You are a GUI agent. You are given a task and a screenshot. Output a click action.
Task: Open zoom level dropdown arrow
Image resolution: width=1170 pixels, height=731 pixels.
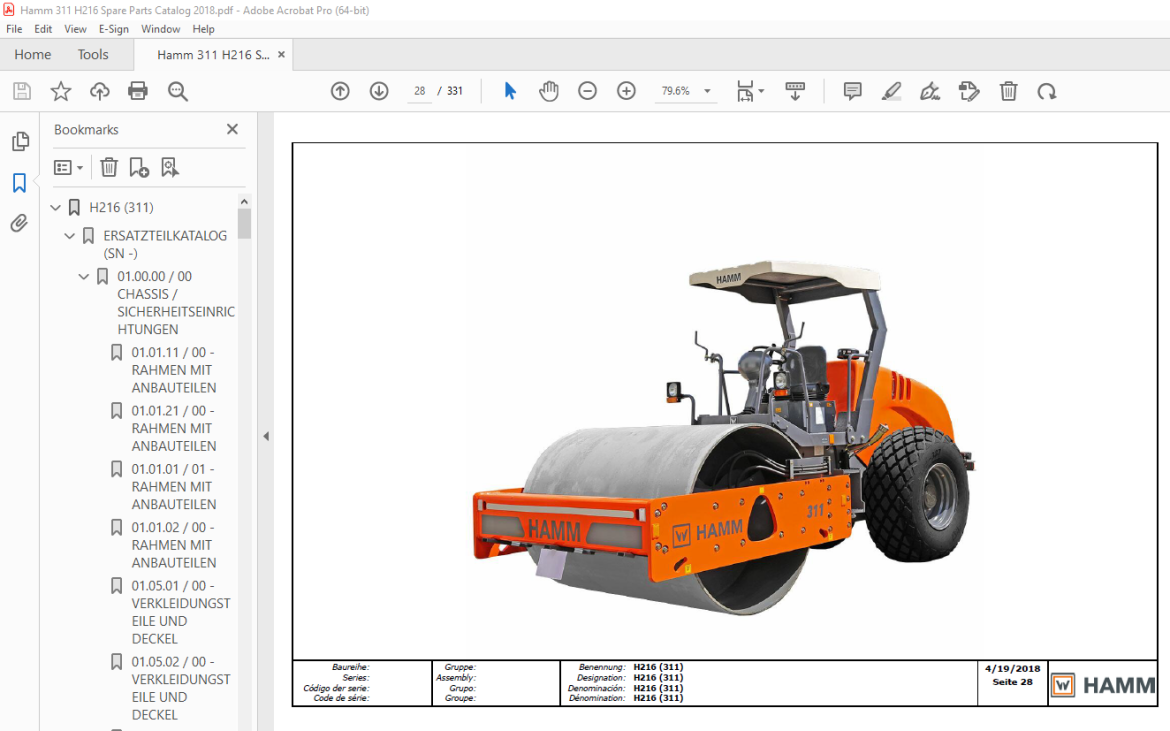707,91
